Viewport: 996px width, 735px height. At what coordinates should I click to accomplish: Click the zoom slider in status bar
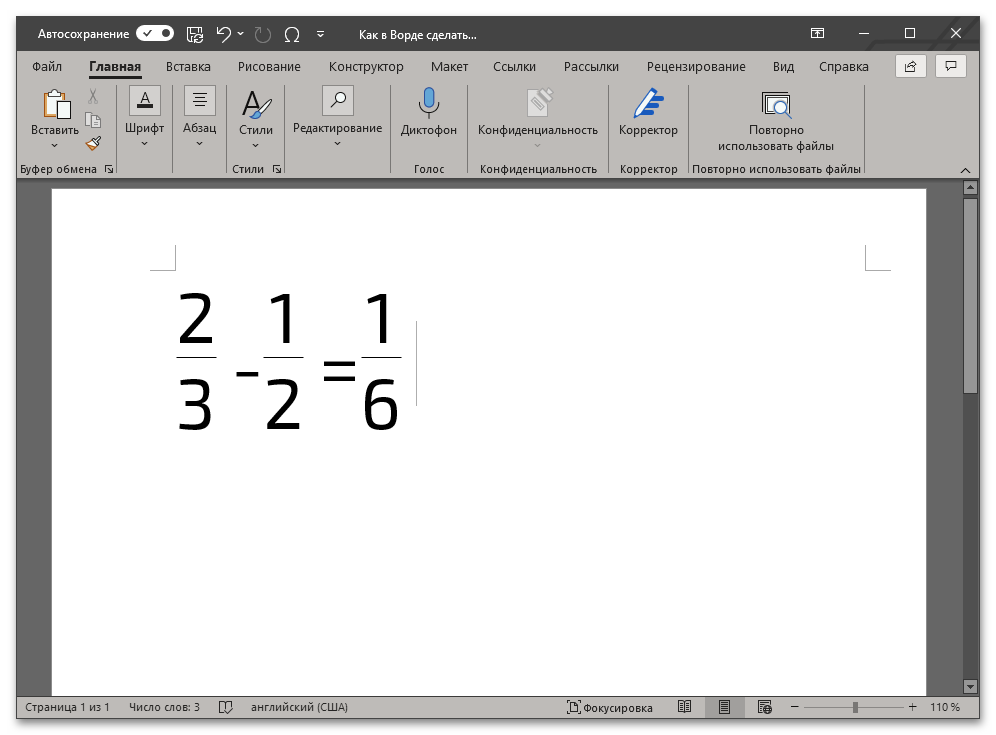coord(855,707)
